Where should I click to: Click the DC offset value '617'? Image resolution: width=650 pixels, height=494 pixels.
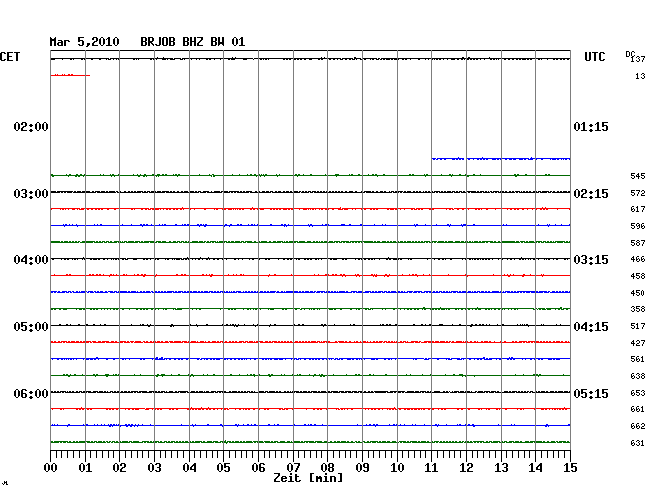(638, 209)
